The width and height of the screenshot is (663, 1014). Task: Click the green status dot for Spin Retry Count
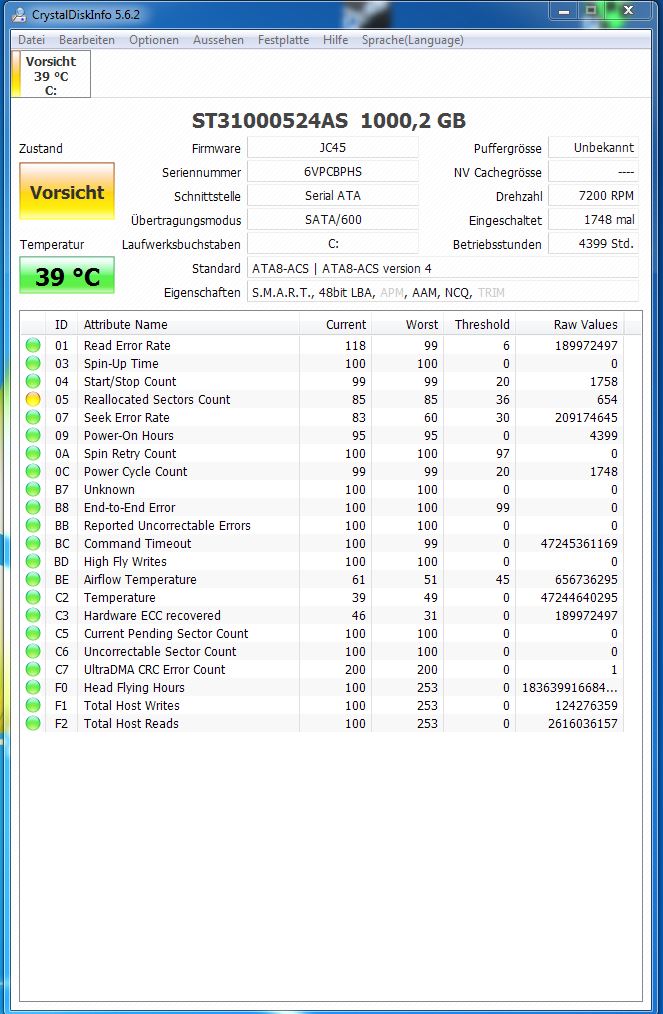pos(33,454)
